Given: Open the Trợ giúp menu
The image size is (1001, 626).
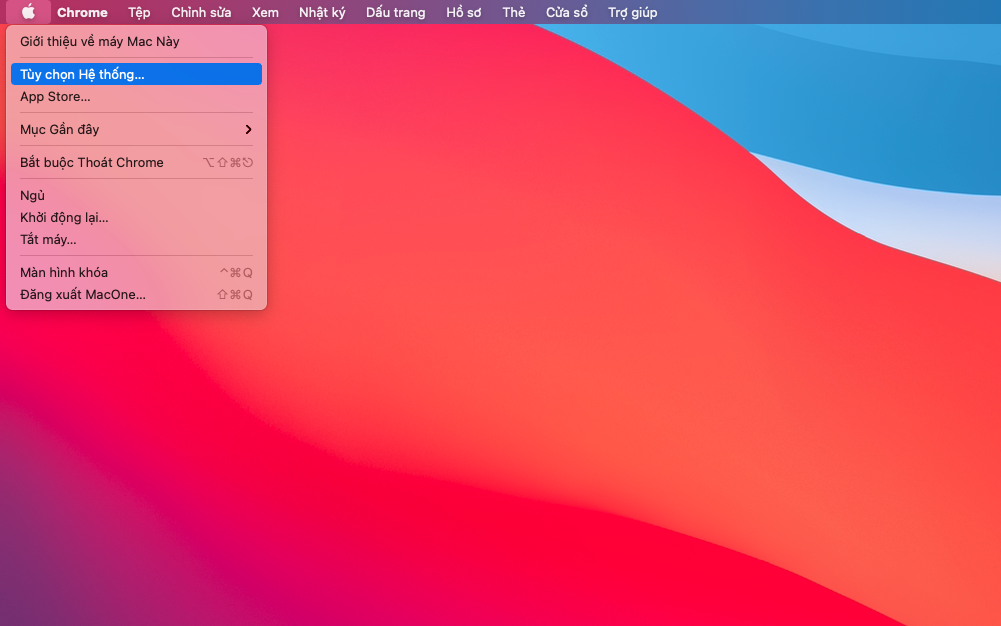Looking at the screenshot, I should 633,12.
